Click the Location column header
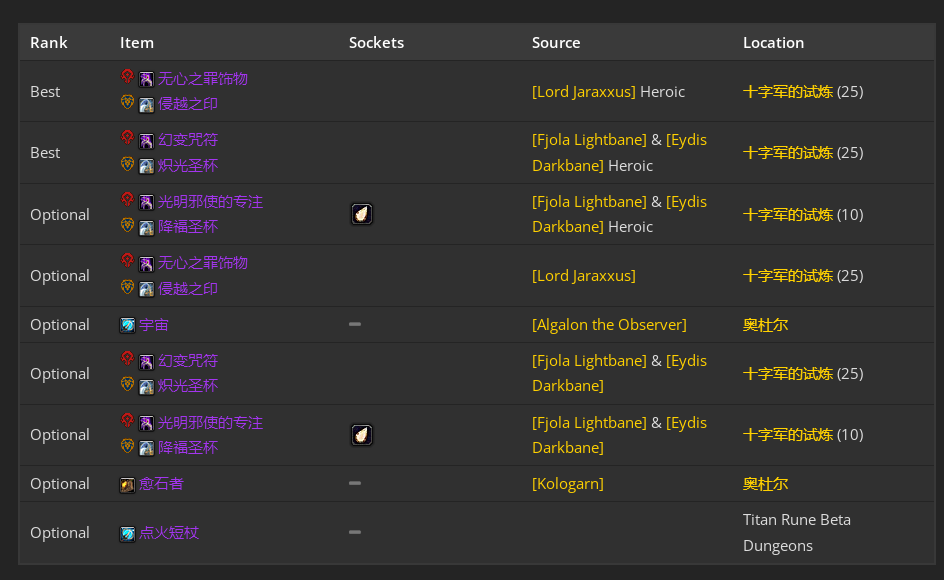The width and height of the screenshot is (944, 580). click(773, 43)
